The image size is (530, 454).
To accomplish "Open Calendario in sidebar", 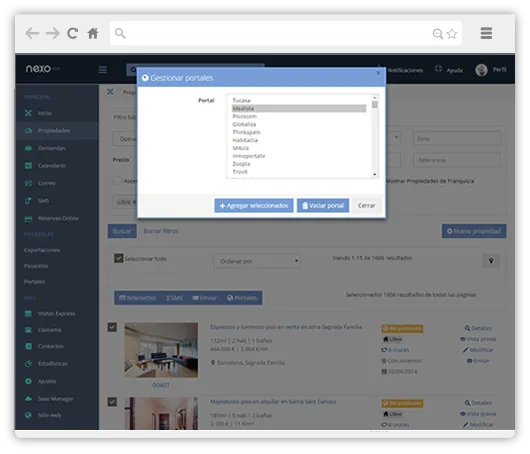I will point(51,166).
